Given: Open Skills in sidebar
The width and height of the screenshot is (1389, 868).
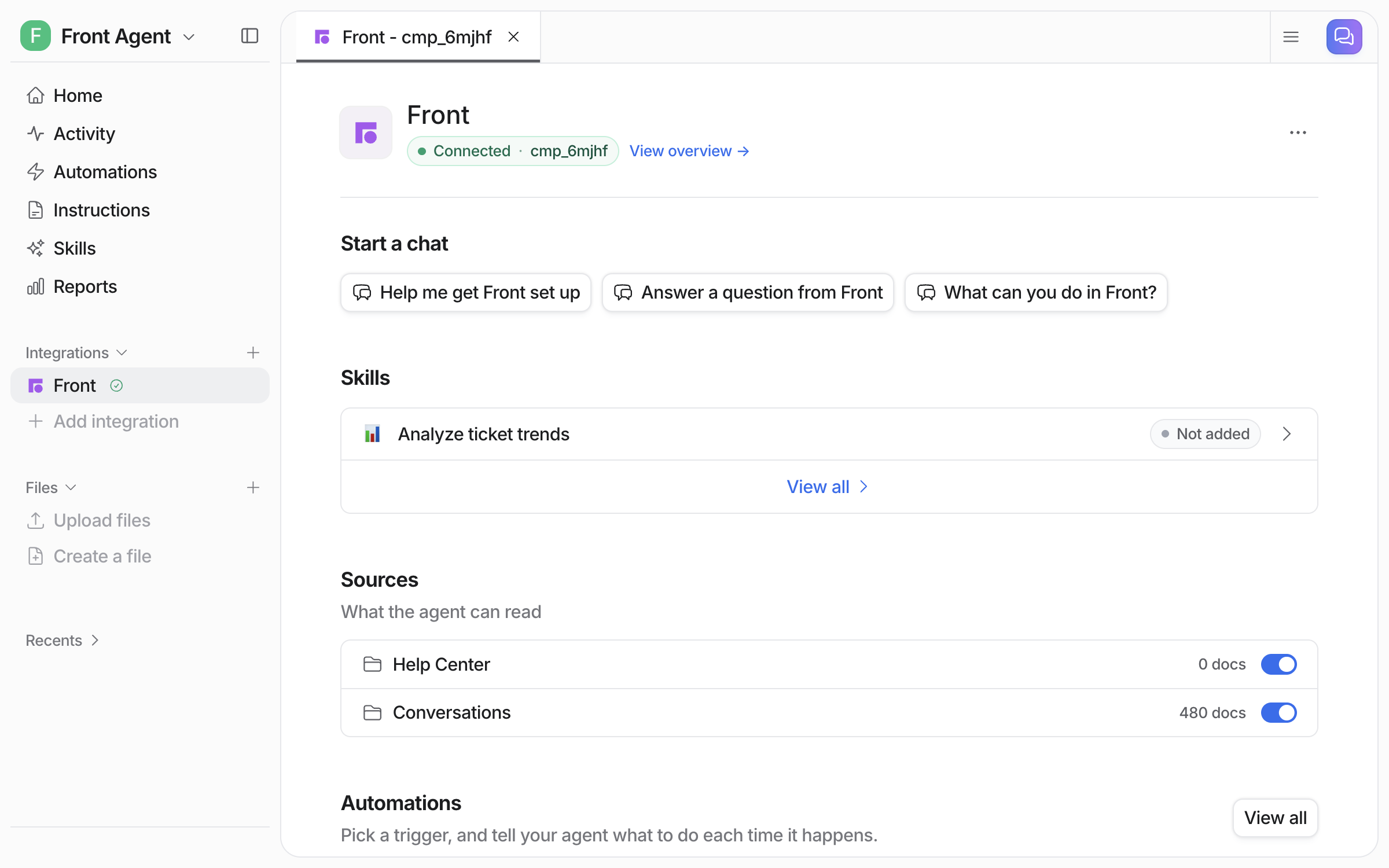Looking at the screenshot, I should (140, 248).
